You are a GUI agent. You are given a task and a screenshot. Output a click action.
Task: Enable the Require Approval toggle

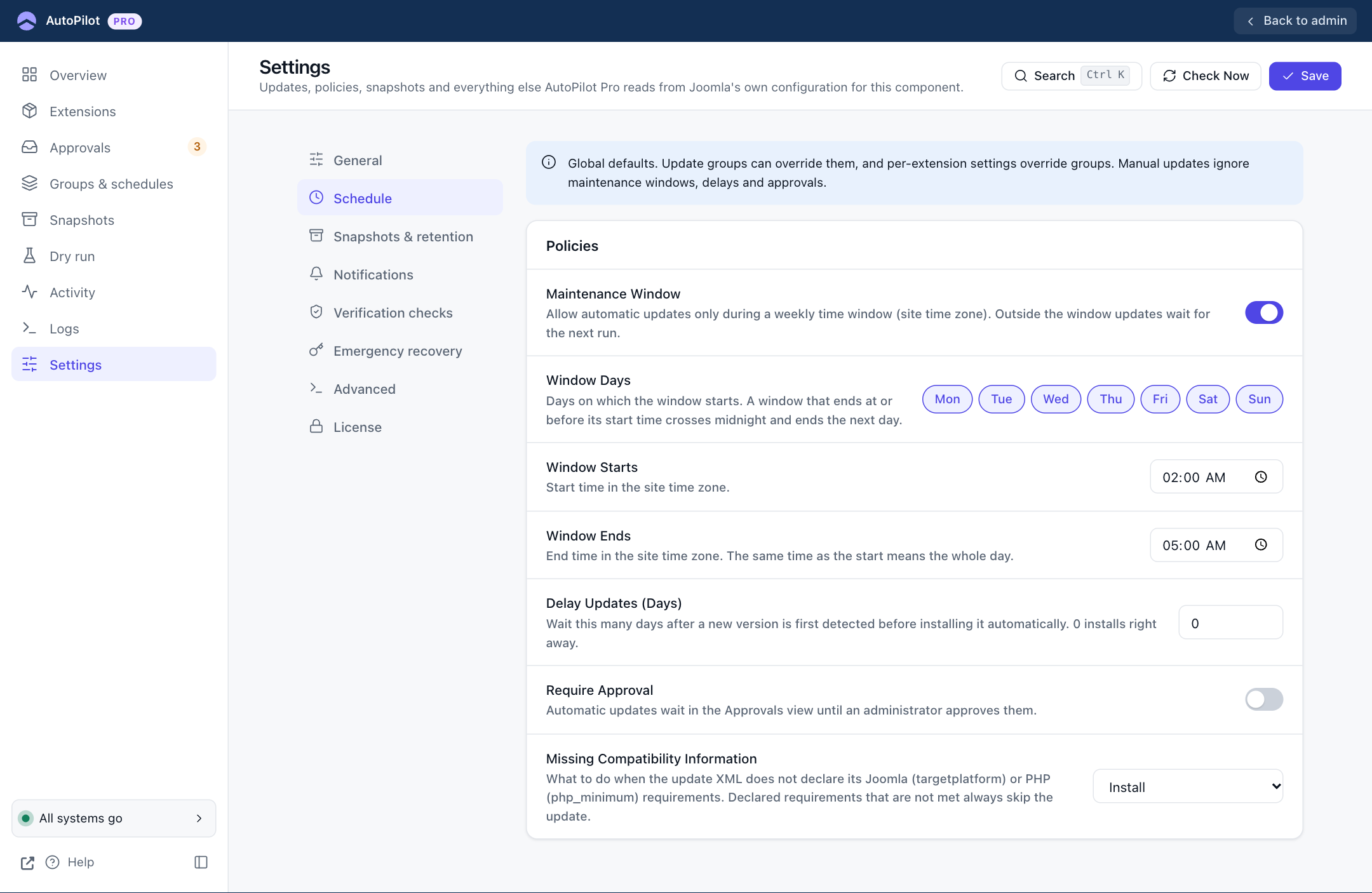click(1264, 699)
